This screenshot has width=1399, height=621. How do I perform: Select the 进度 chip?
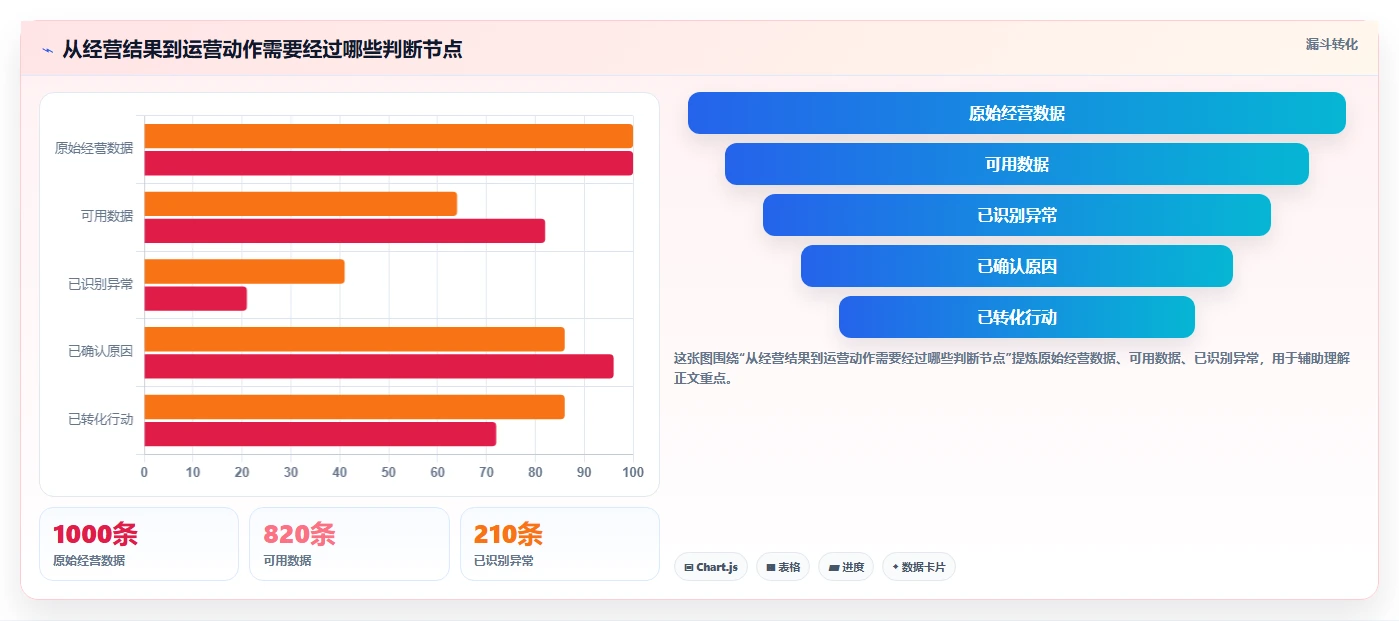point(846,567)
